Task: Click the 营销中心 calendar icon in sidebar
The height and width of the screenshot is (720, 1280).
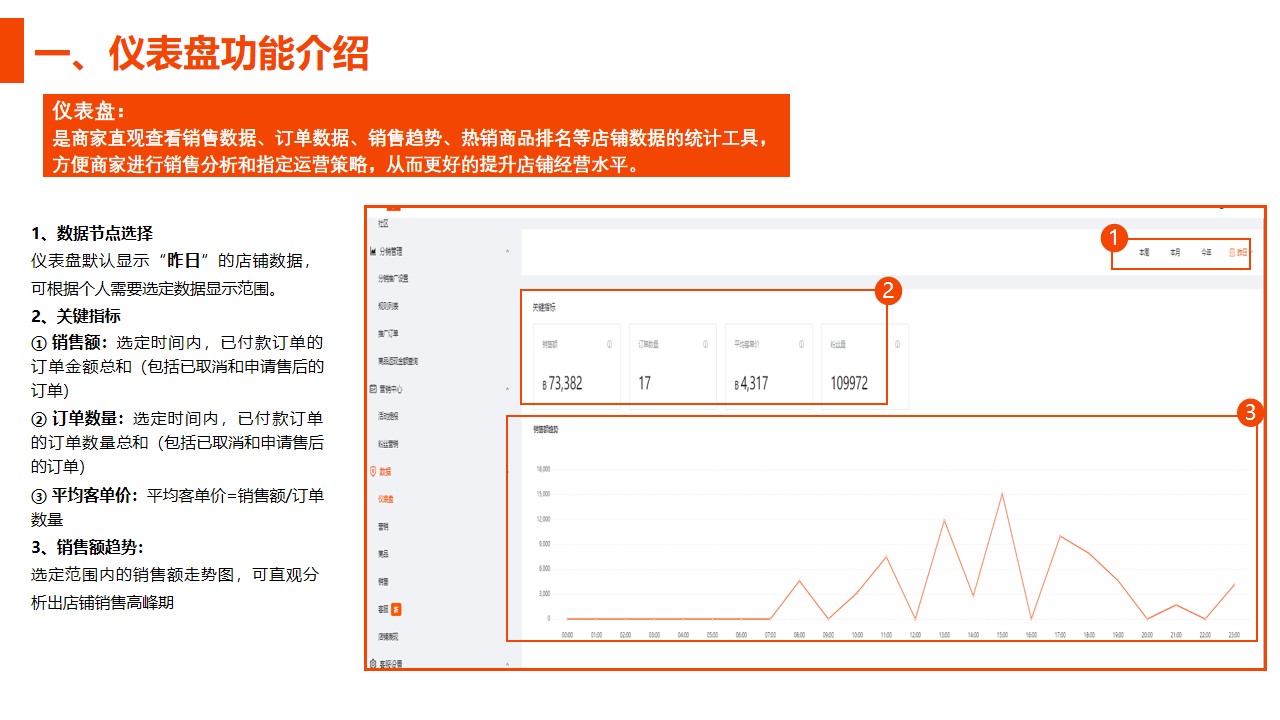Action: [x=373, y=388]
